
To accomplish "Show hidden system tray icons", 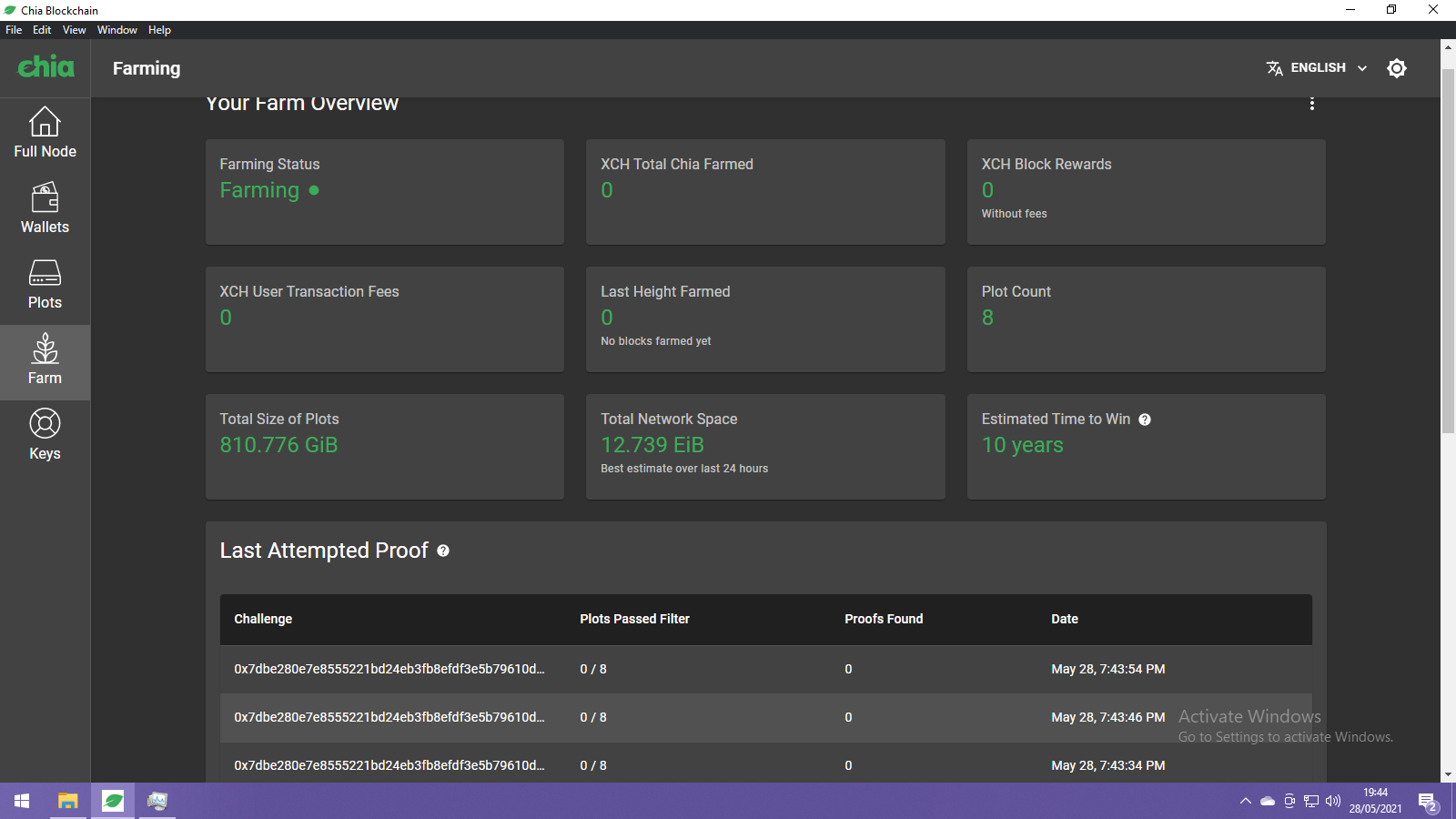I will pyautogui.click(x=1245, y=801).
